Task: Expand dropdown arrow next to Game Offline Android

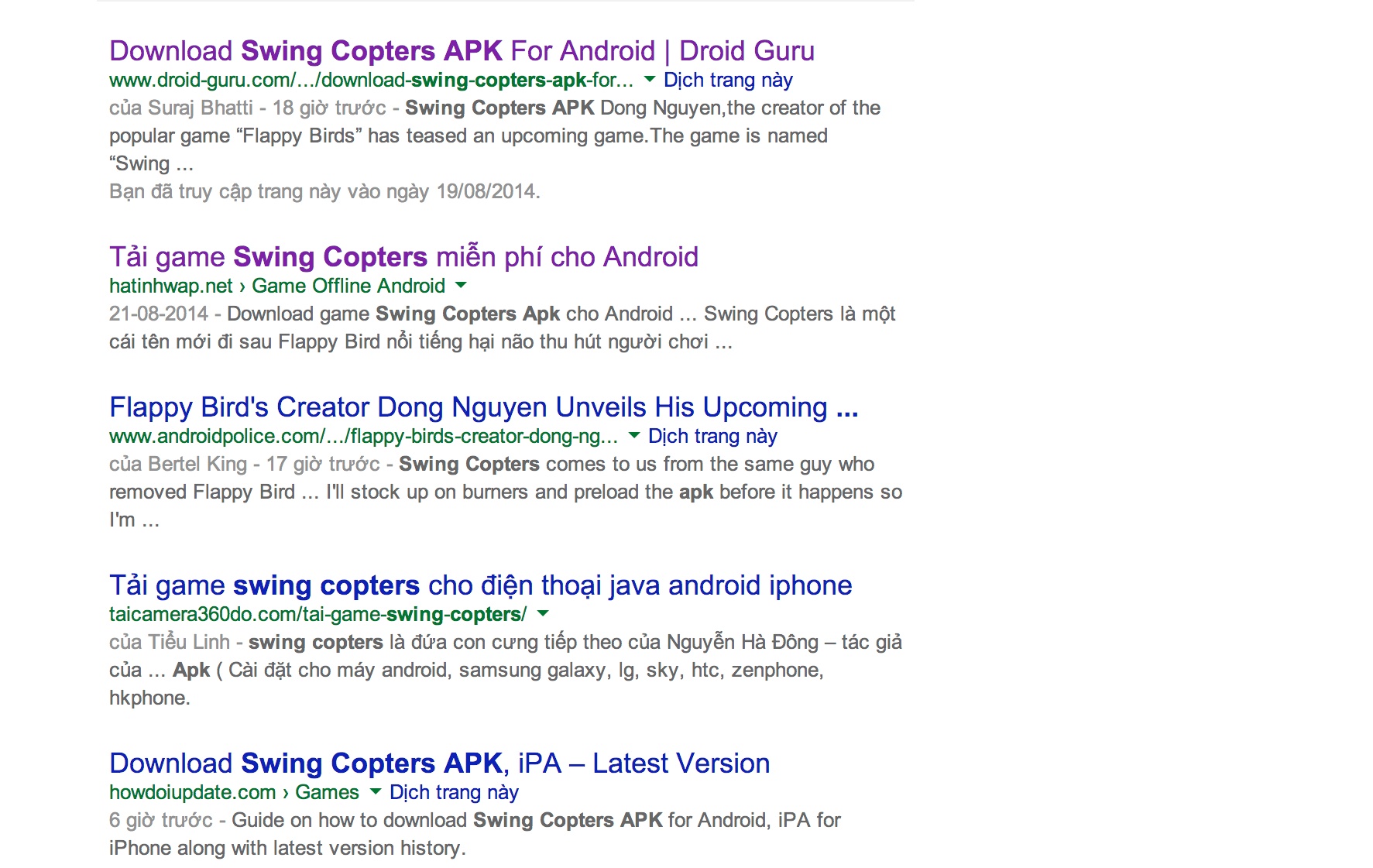Action: pos(462,285)
